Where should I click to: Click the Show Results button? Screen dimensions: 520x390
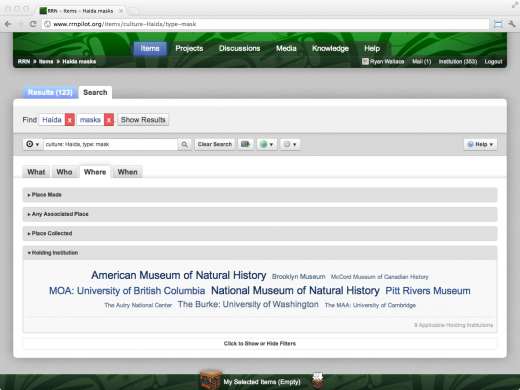[x=143, y=120]
